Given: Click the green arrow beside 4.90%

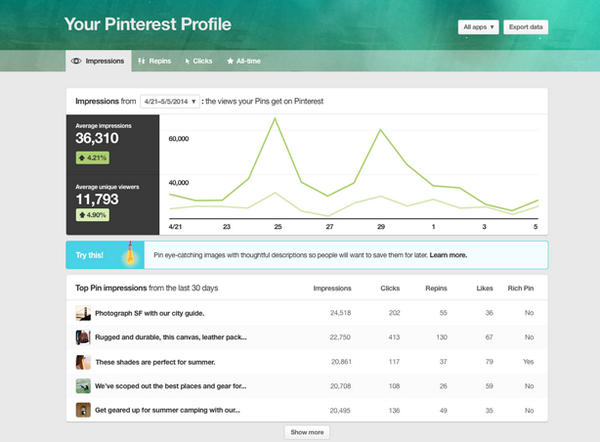Looking at the screenshot, I should tap(82, 214).
